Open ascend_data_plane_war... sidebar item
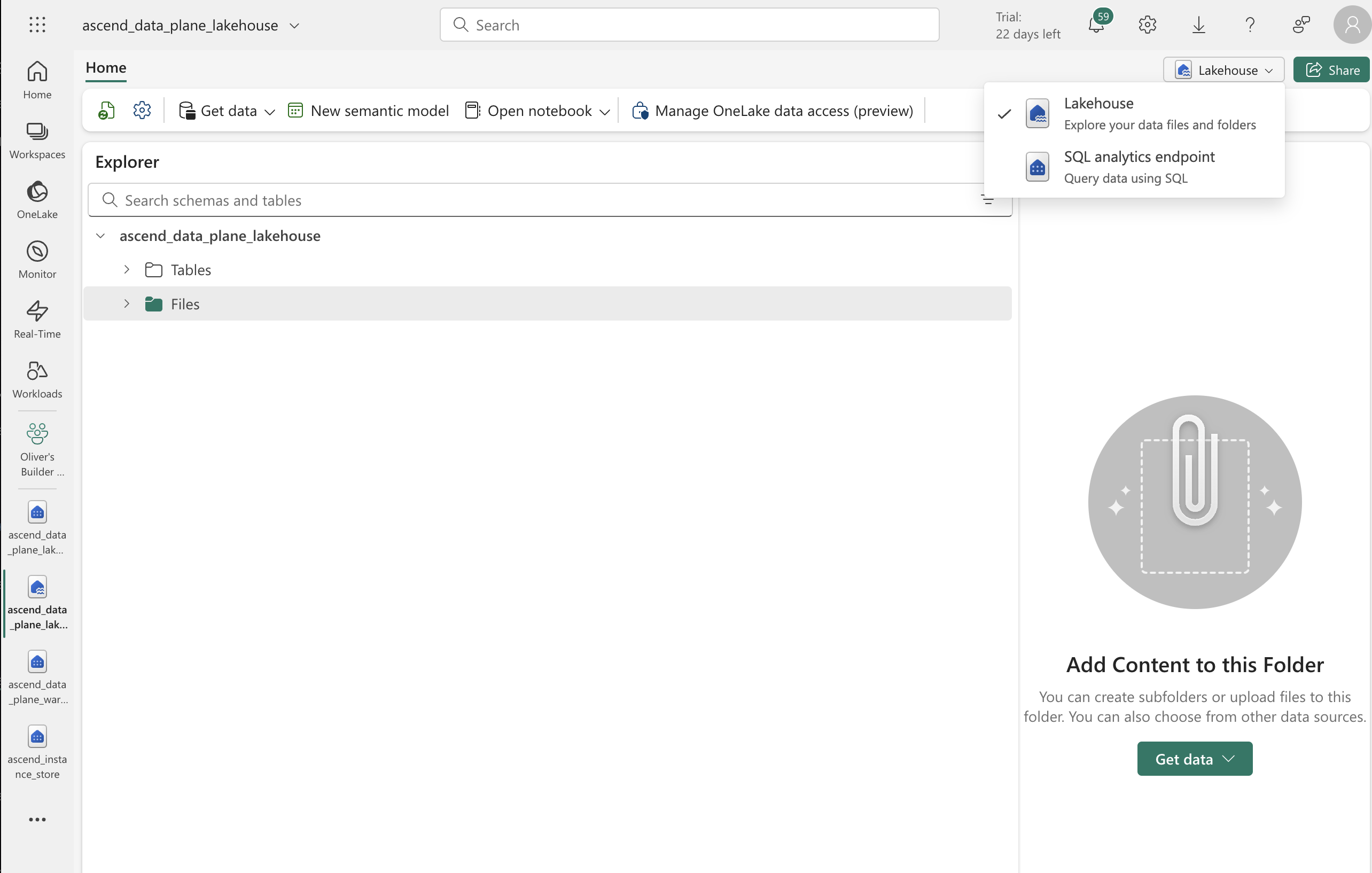Viewport: 1372px width, 873px height. [37, 677]
